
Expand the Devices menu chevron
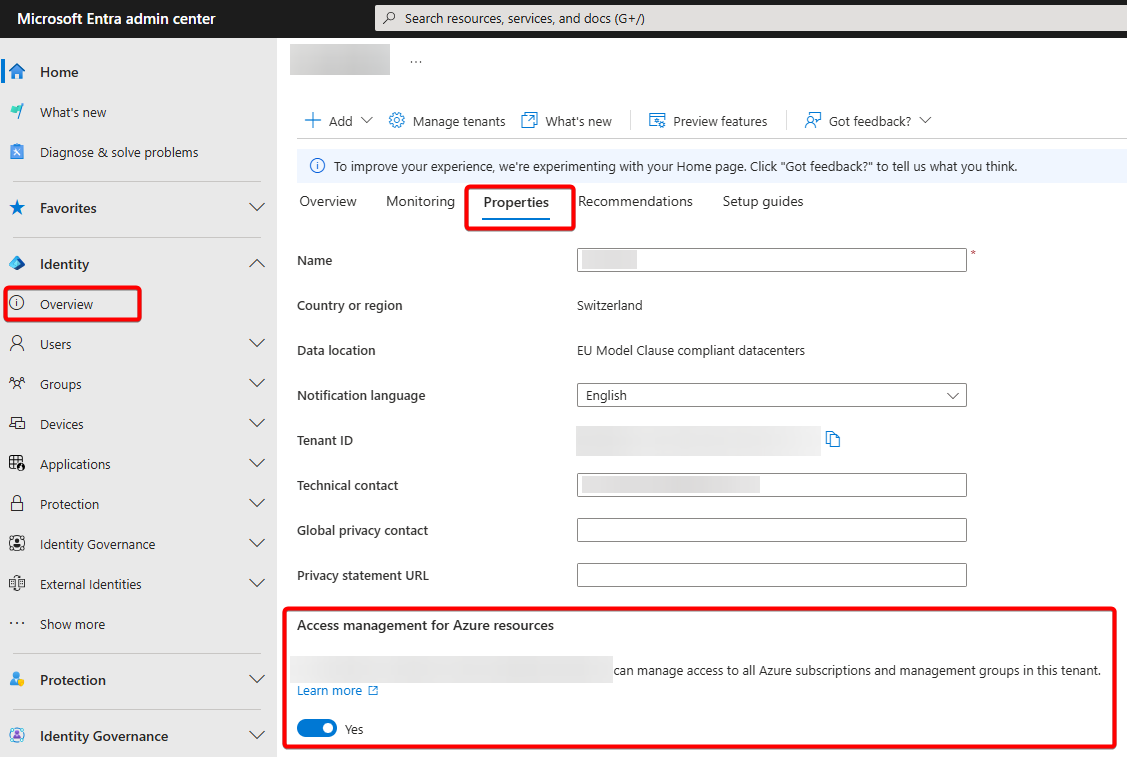(x=257, y=423)
